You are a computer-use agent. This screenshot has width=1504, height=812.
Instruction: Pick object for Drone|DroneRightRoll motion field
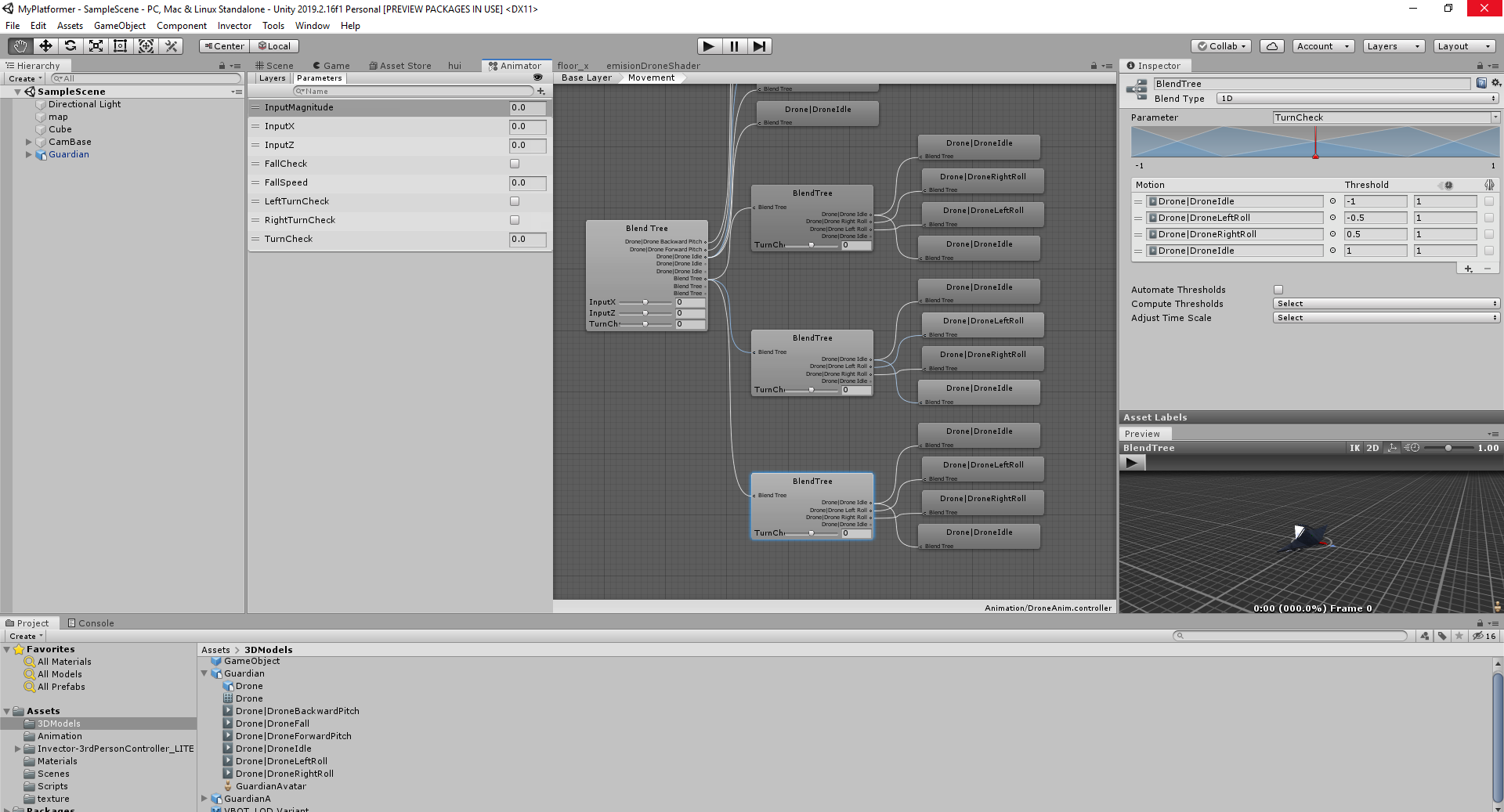[x=1332, y=234]
